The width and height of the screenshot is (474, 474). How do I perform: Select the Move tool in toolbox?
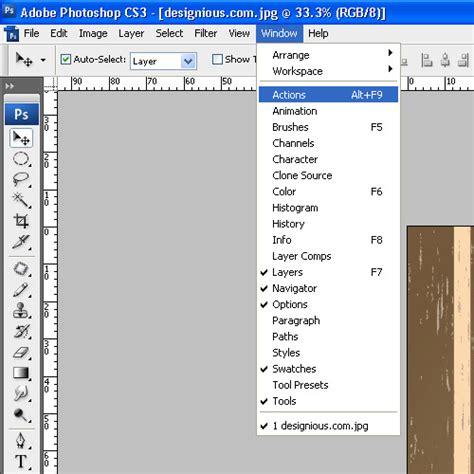pos(21,138)
